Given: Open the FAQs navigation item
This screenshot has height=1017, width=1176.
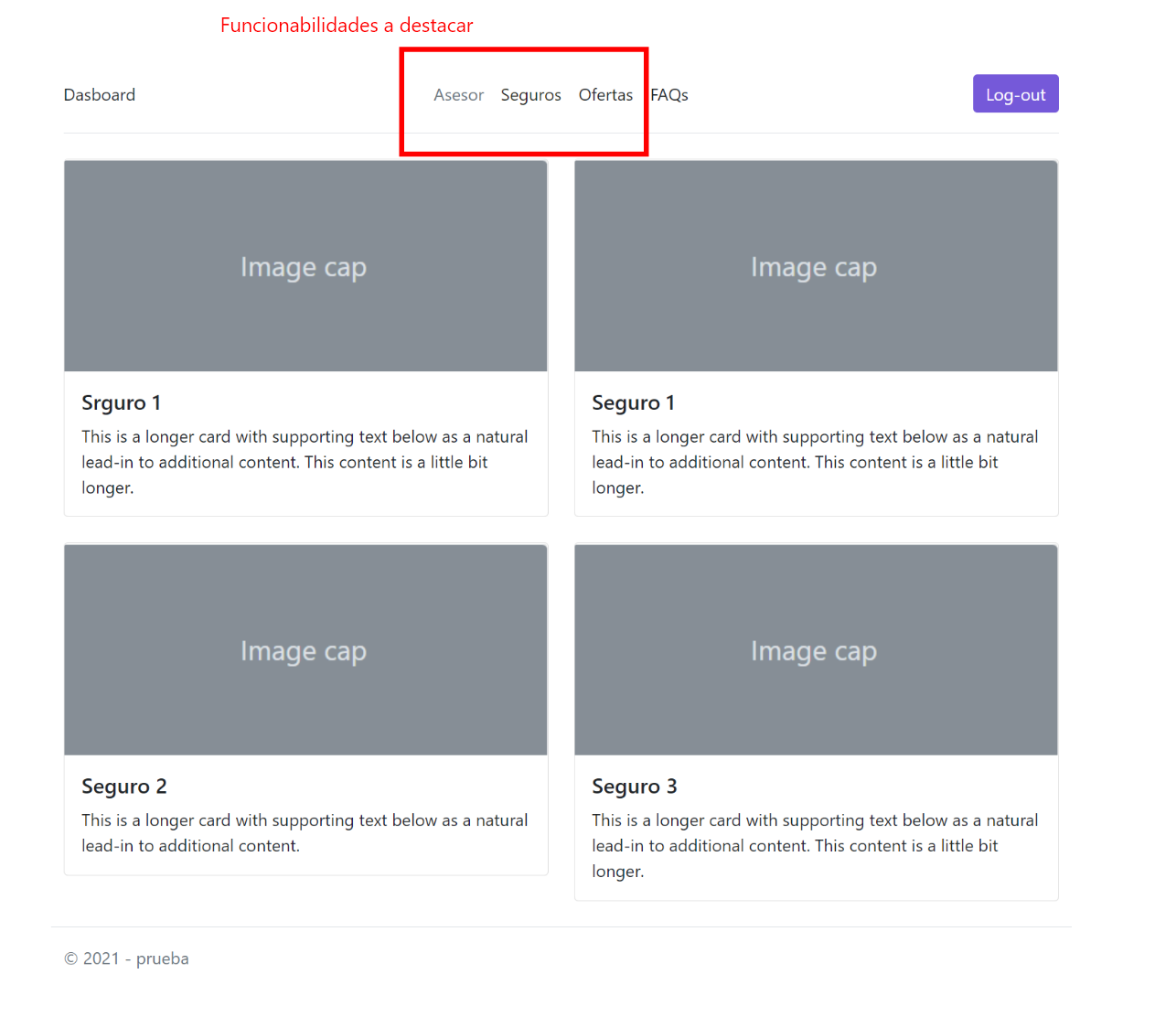Looking at the screenshot, I should (x=668, y=94).
